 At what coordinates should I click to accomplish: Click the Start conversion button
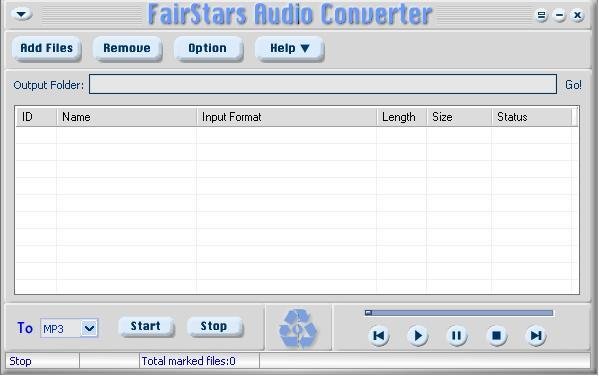tap(146, 326)
